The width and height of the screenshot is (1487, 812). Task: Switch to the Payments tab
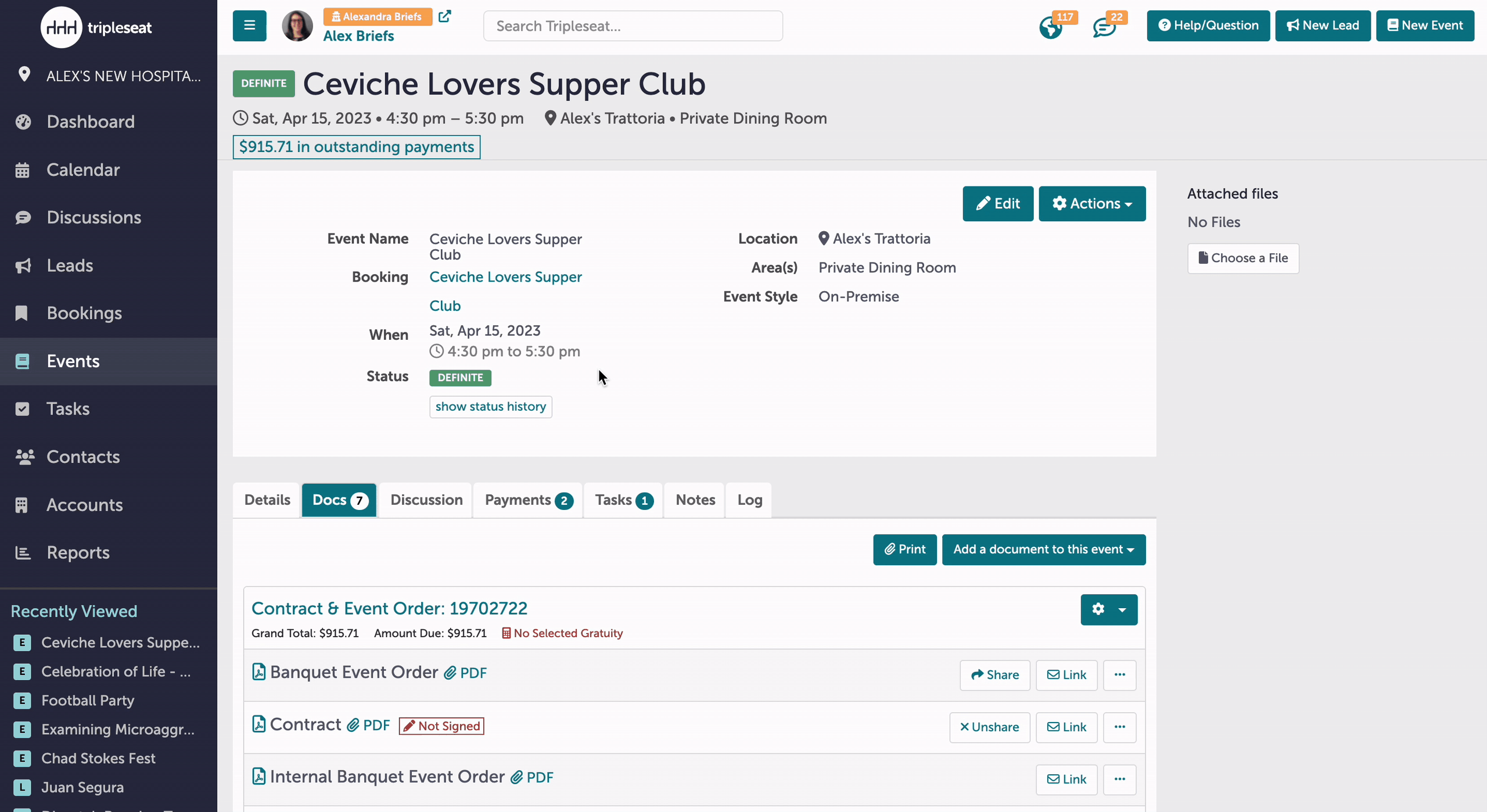[529, 500]
